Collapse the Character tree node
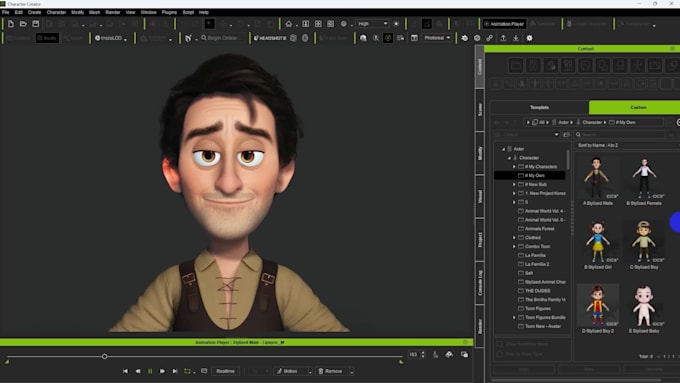This screenshot has height=383, width=680. 509,158
